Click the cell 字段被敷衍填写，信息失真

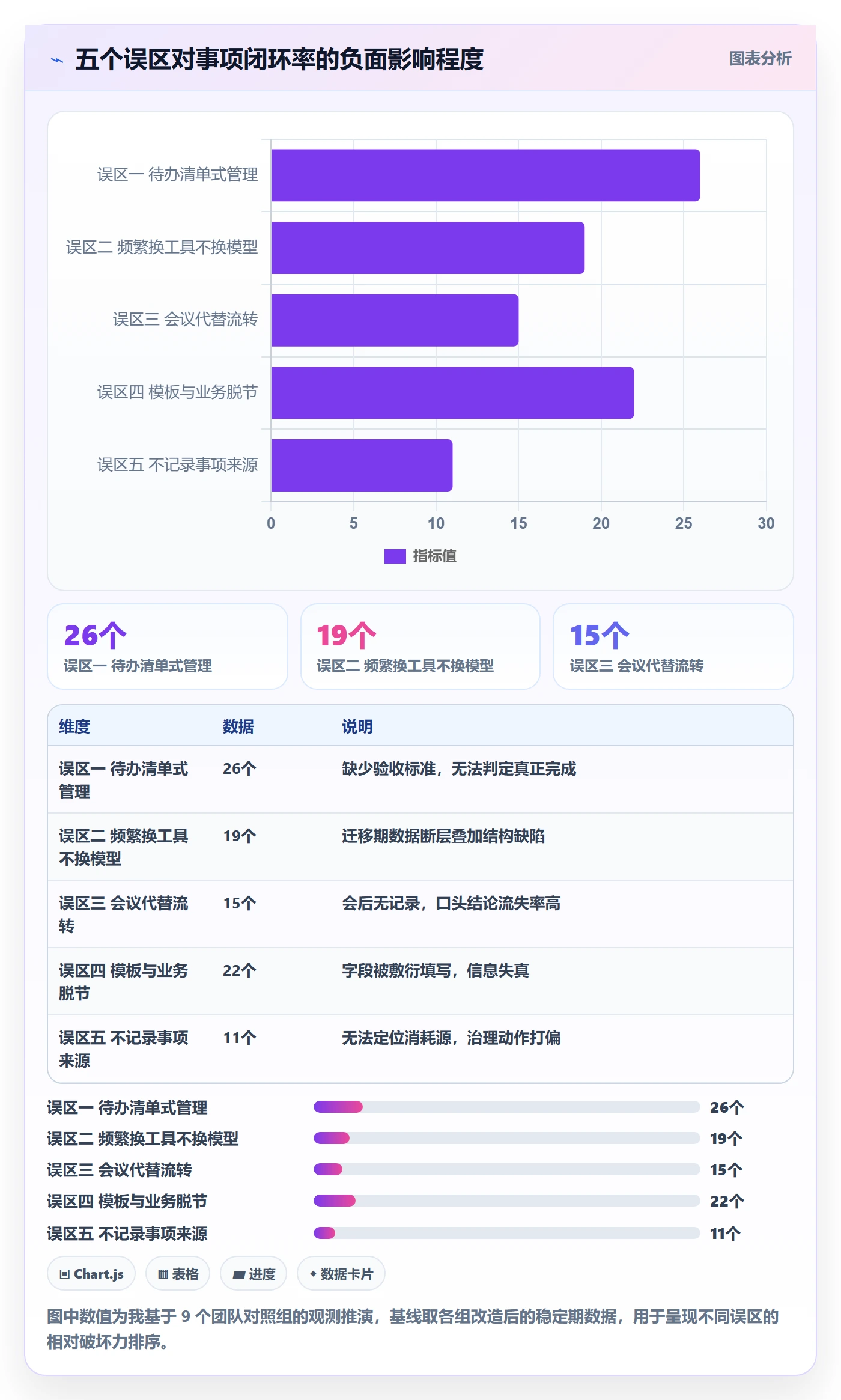436,970
